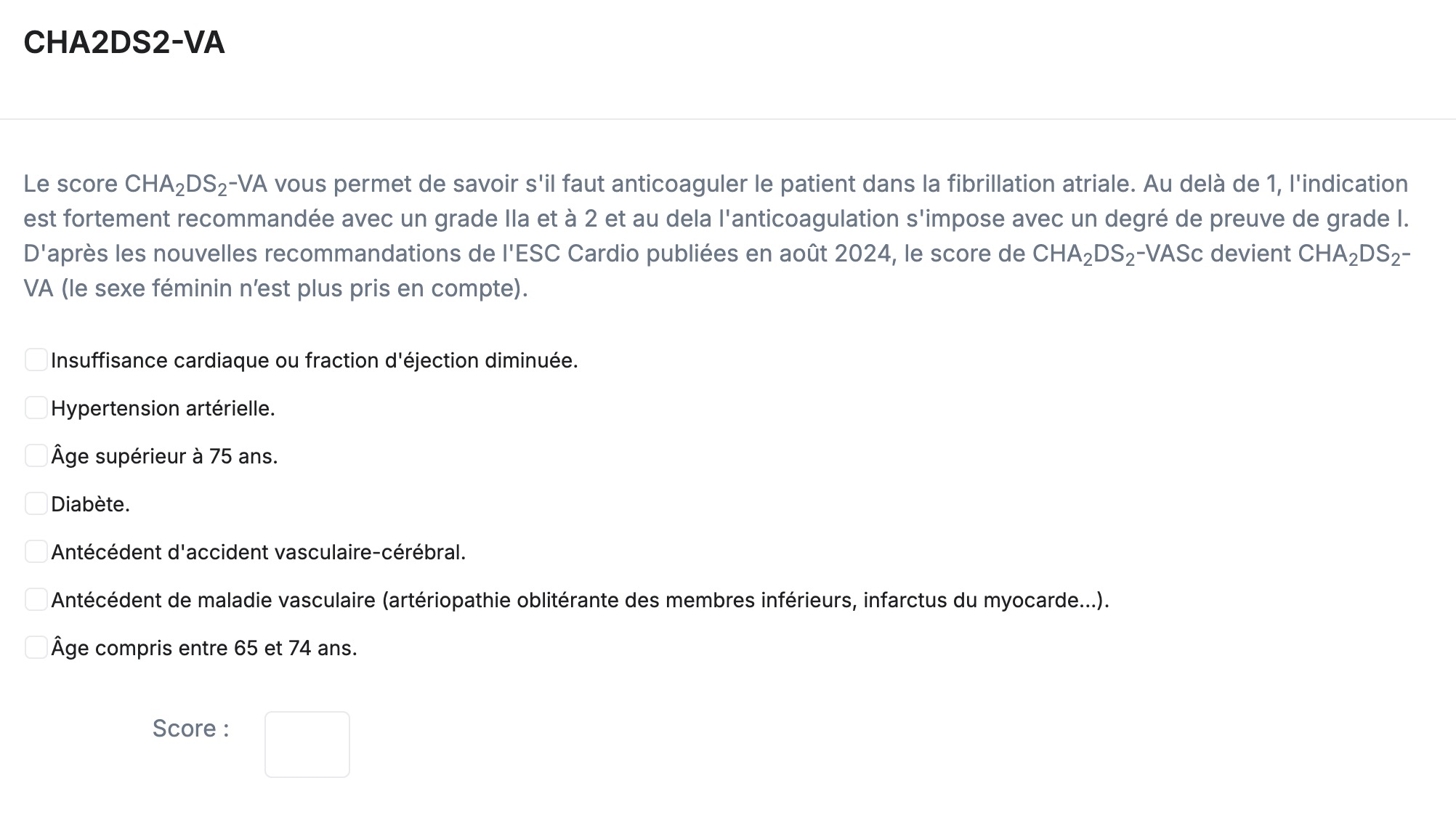Check the Insuffisance cardiaque checkbox
Image resolution: width=1456 pixels, height=831 pixels.
(x=36, y=360)
